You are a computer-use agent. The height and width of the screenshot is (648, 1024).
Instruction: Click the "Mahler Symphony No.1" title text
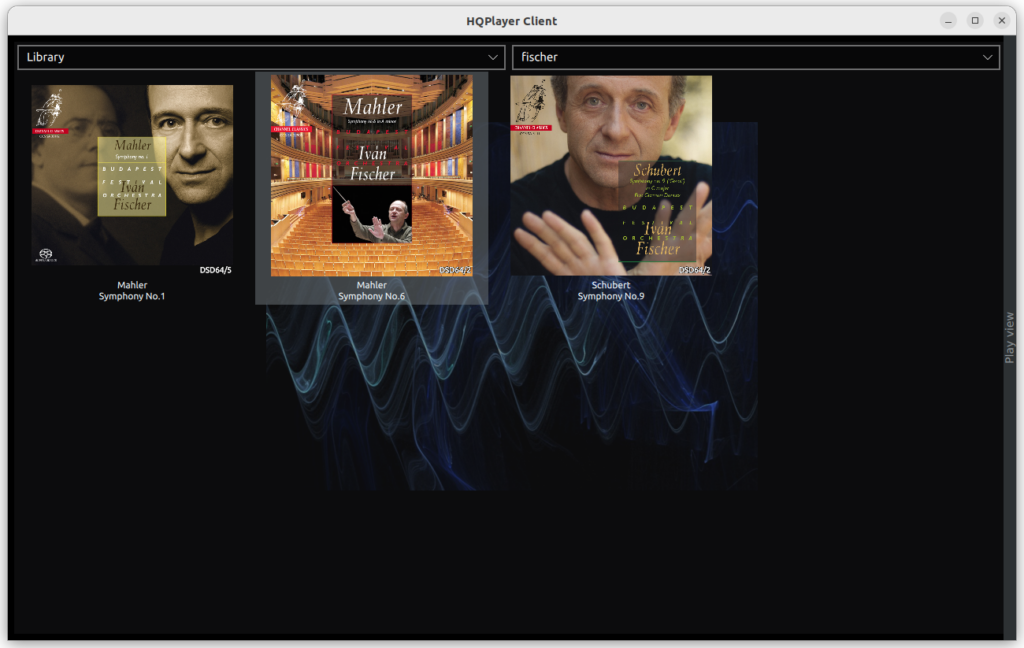[x=131, y=290]
